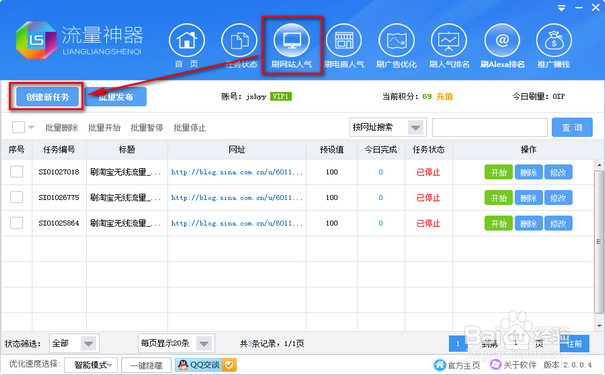Open the 首页 home icon
The image size is (605, 375).
coord(187,40)
